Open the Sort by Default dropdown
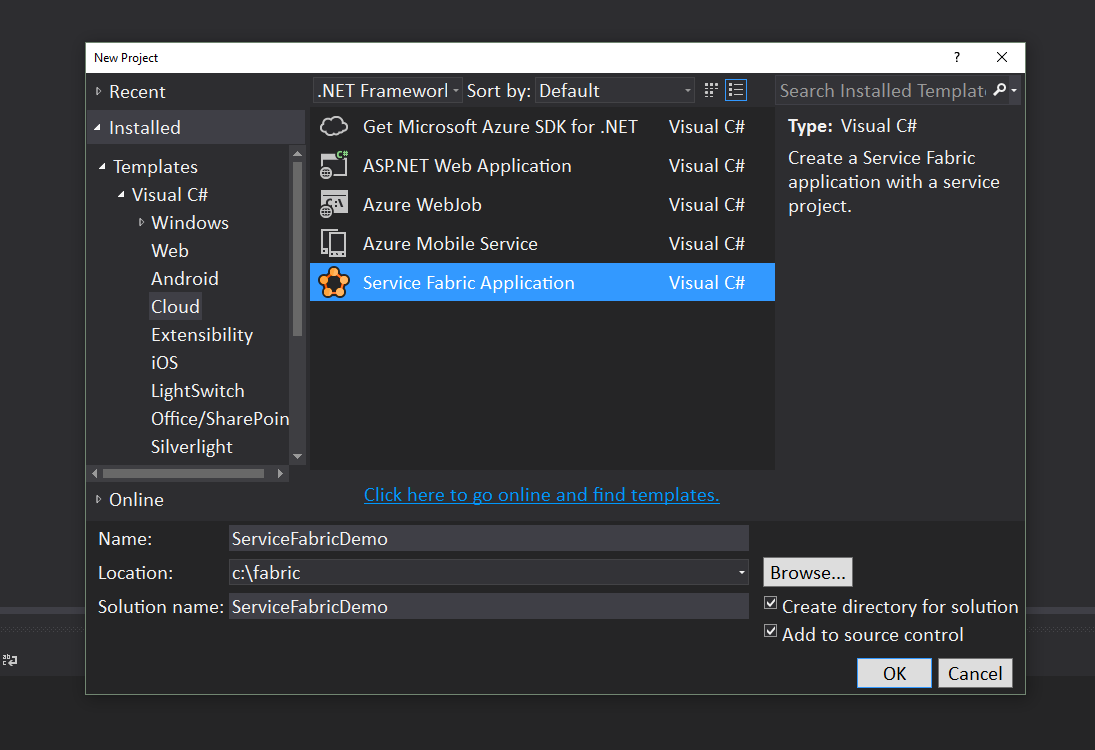The width and height of the screenshot is (1095, 750). click(x=615, y=90)
